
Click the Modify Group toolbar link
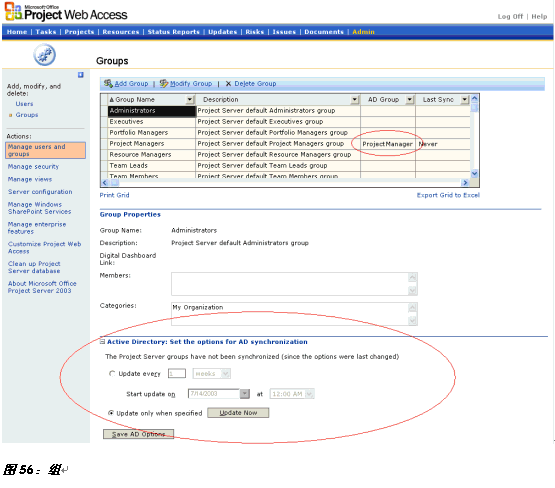(191, 84)
